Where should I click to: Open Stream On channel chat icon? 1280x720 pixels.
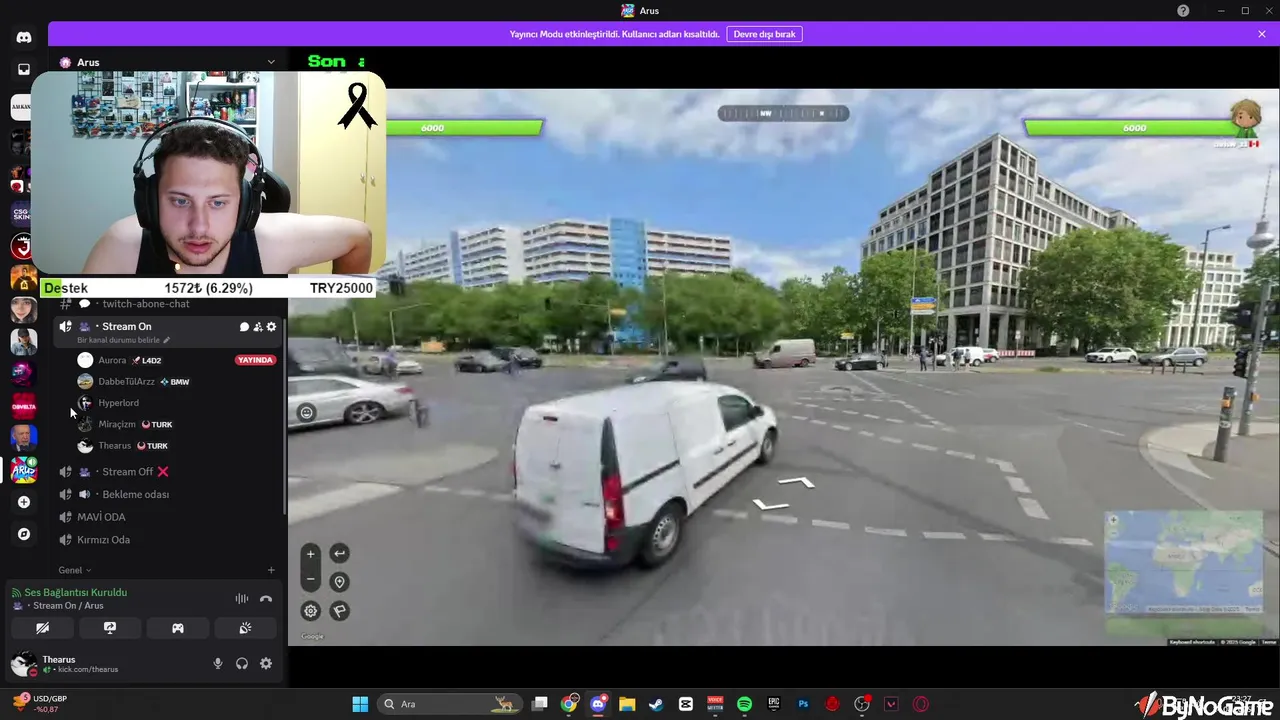244,327
